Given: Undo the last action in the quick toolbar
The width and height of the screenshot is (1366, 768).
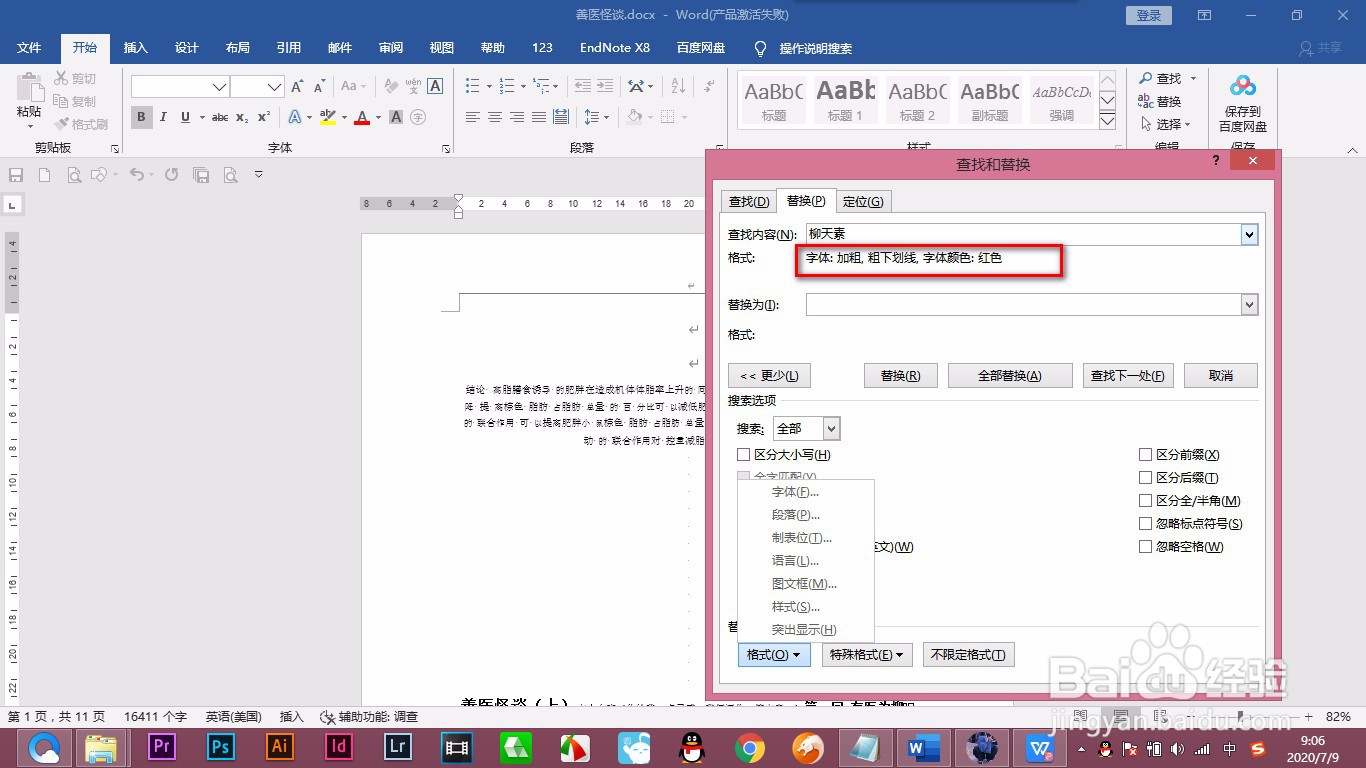Looking at the screenshot, I should click(136, 175).
